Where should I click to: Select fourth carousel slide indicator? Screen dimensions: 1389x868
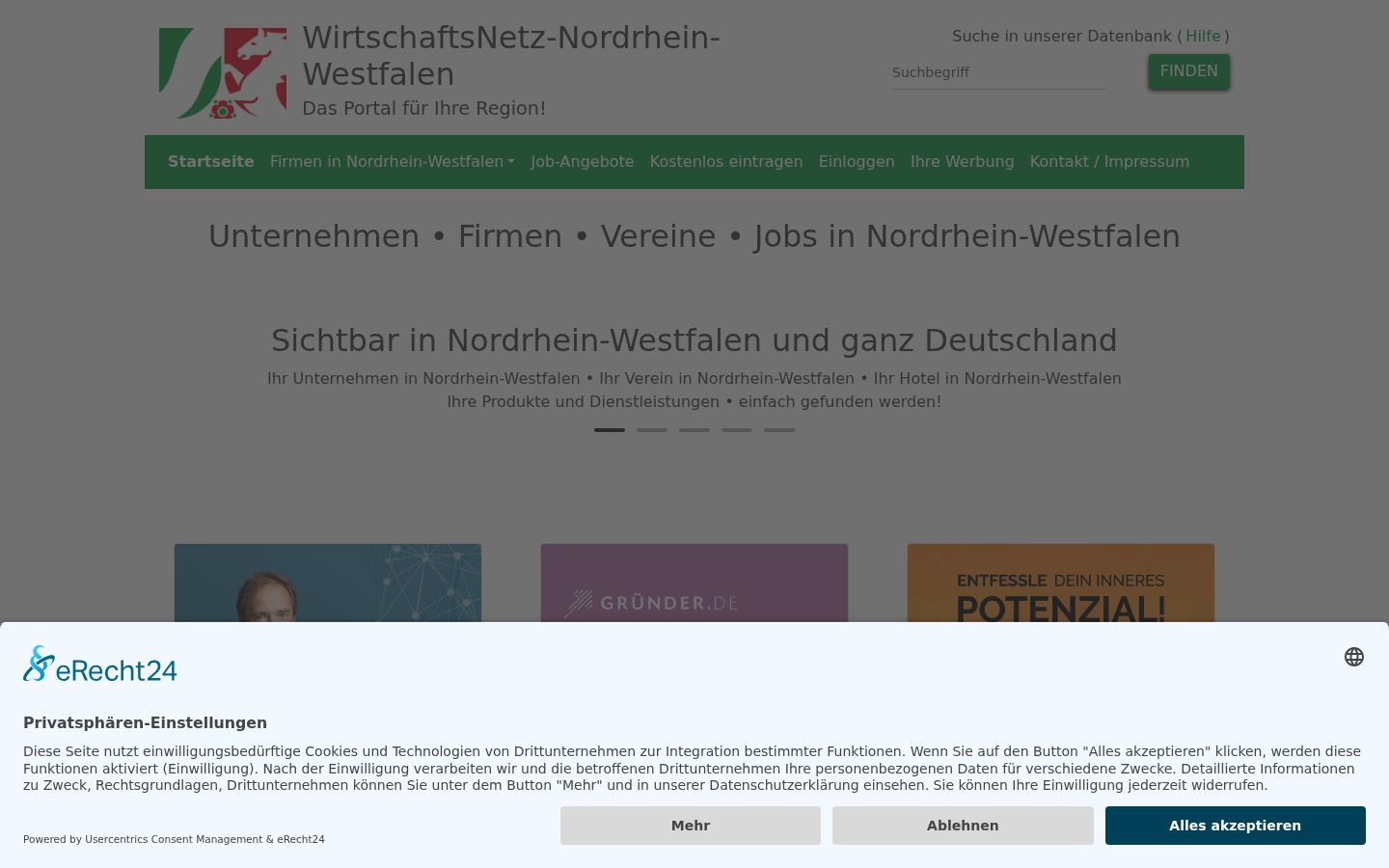coord(737,430)
